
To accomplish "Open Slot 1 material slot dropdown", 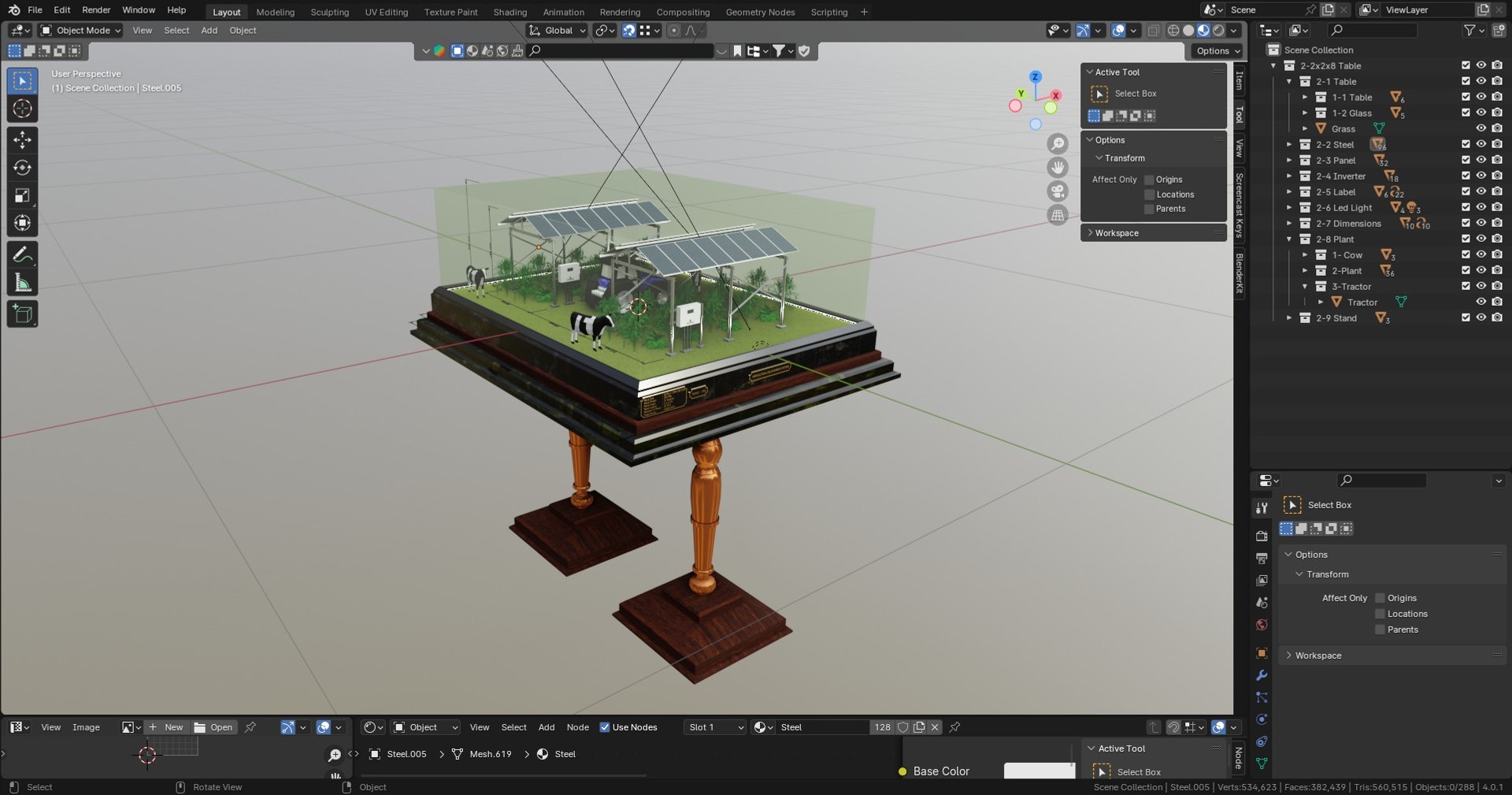I will (715, 727).
